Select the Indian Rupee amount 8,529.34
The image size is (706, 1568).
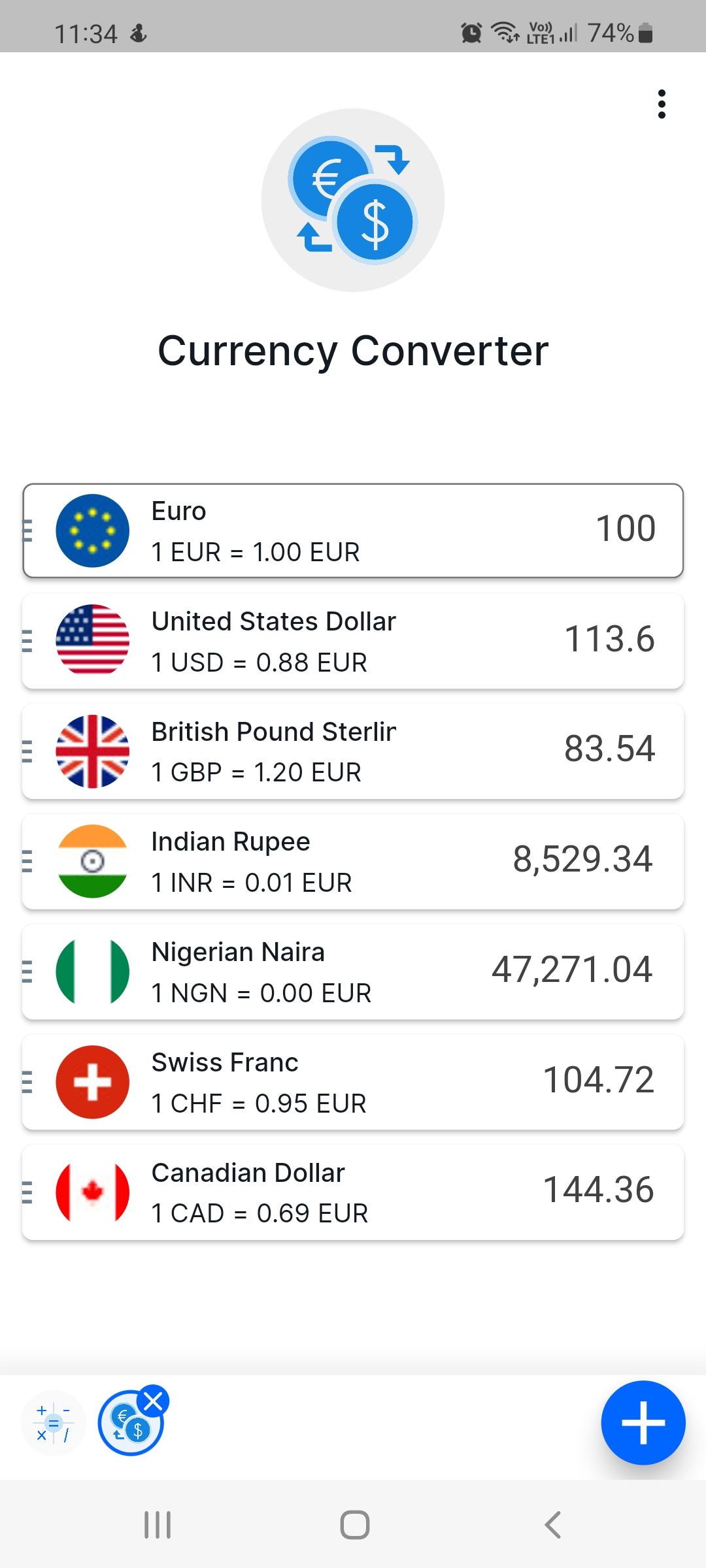tap(582, 858)
